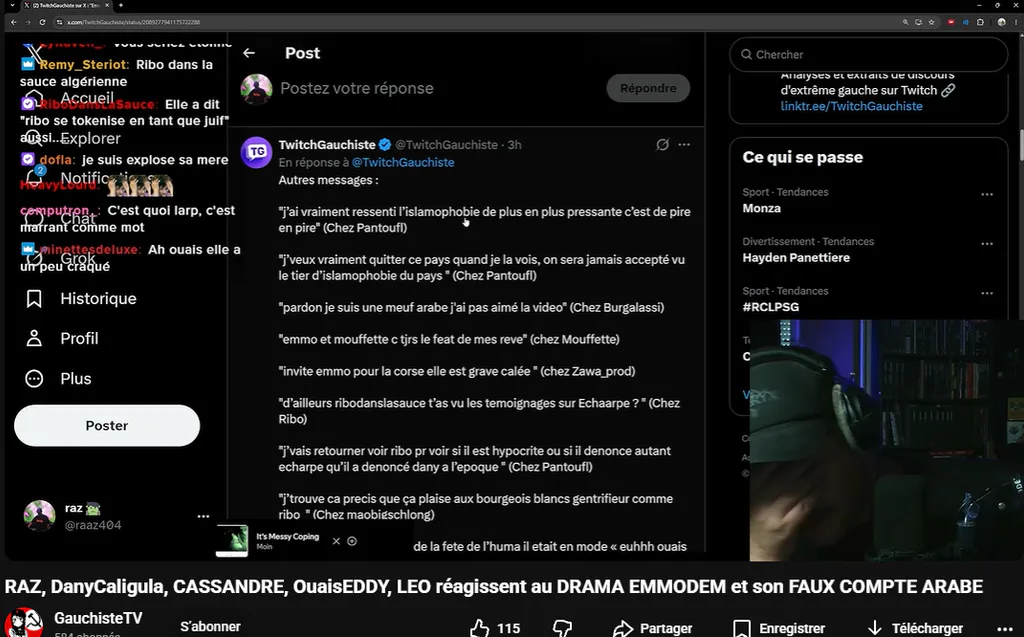This screenshot has width=1024, height=637.
Task: Open the Plus menu in sidebar
Action: pos(58,378)
